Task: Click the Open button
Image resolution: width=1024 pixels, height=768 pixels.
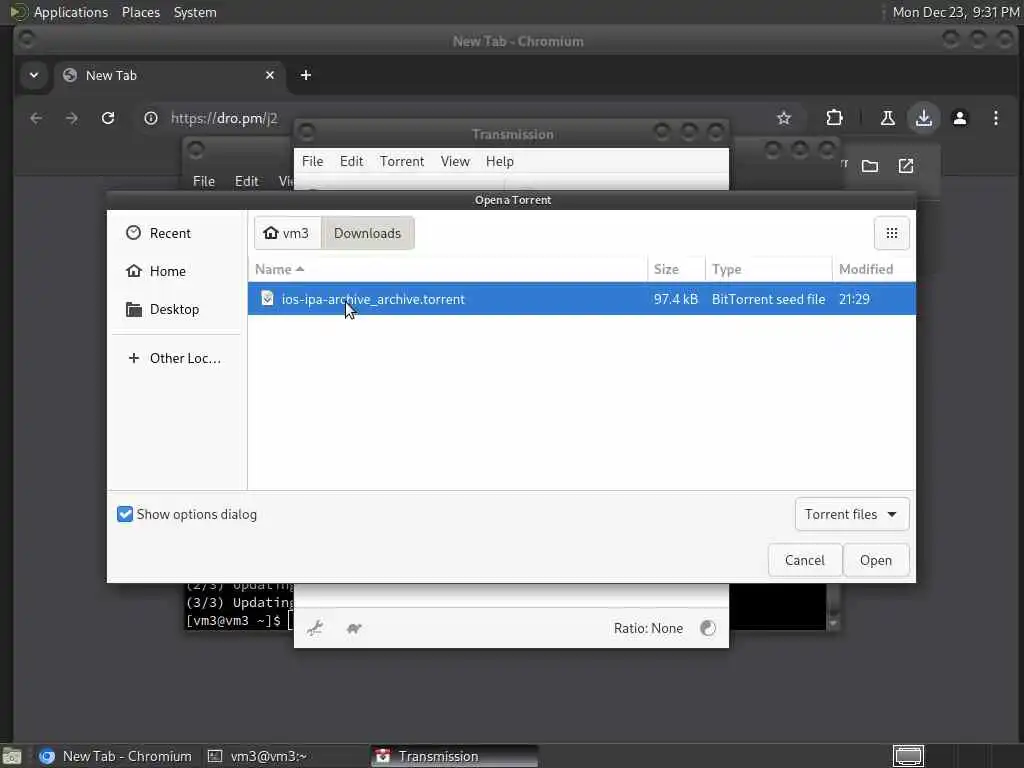Action: (876, 560)
